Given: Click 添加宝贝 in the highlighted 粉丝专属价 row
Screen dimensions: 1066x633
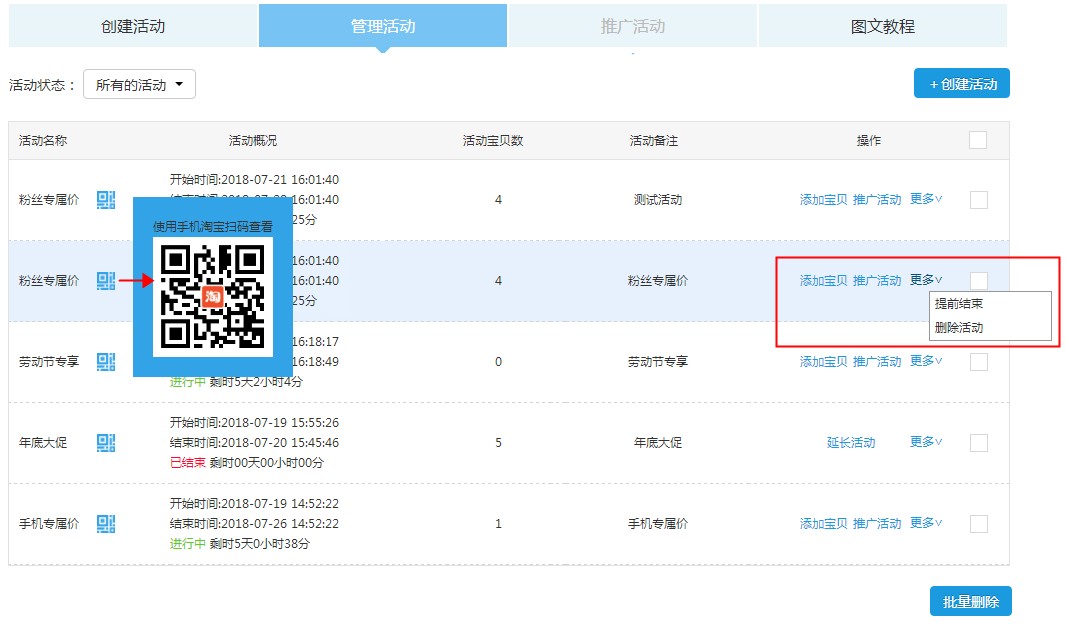Looking at the screenshot, I should [823, 280].
